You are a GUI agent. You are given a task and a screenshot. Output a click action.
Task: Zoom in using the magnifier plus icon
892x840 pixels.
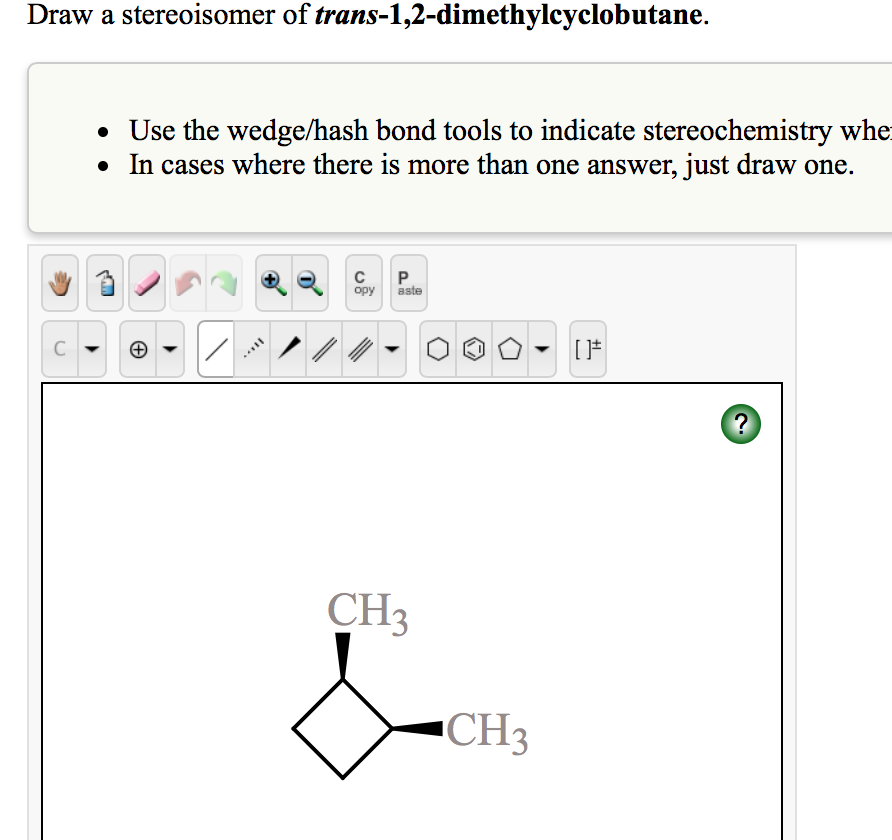pos(270,282)
